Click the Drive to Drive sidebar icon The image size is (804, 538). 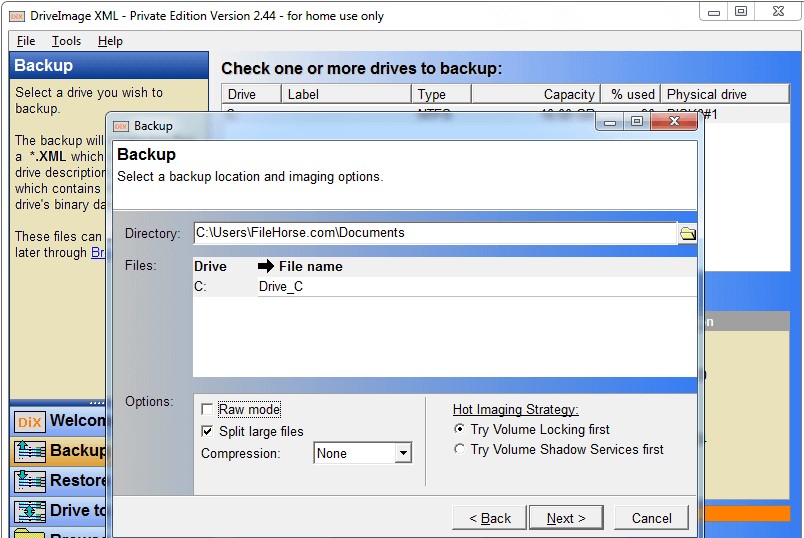[30, 511]
